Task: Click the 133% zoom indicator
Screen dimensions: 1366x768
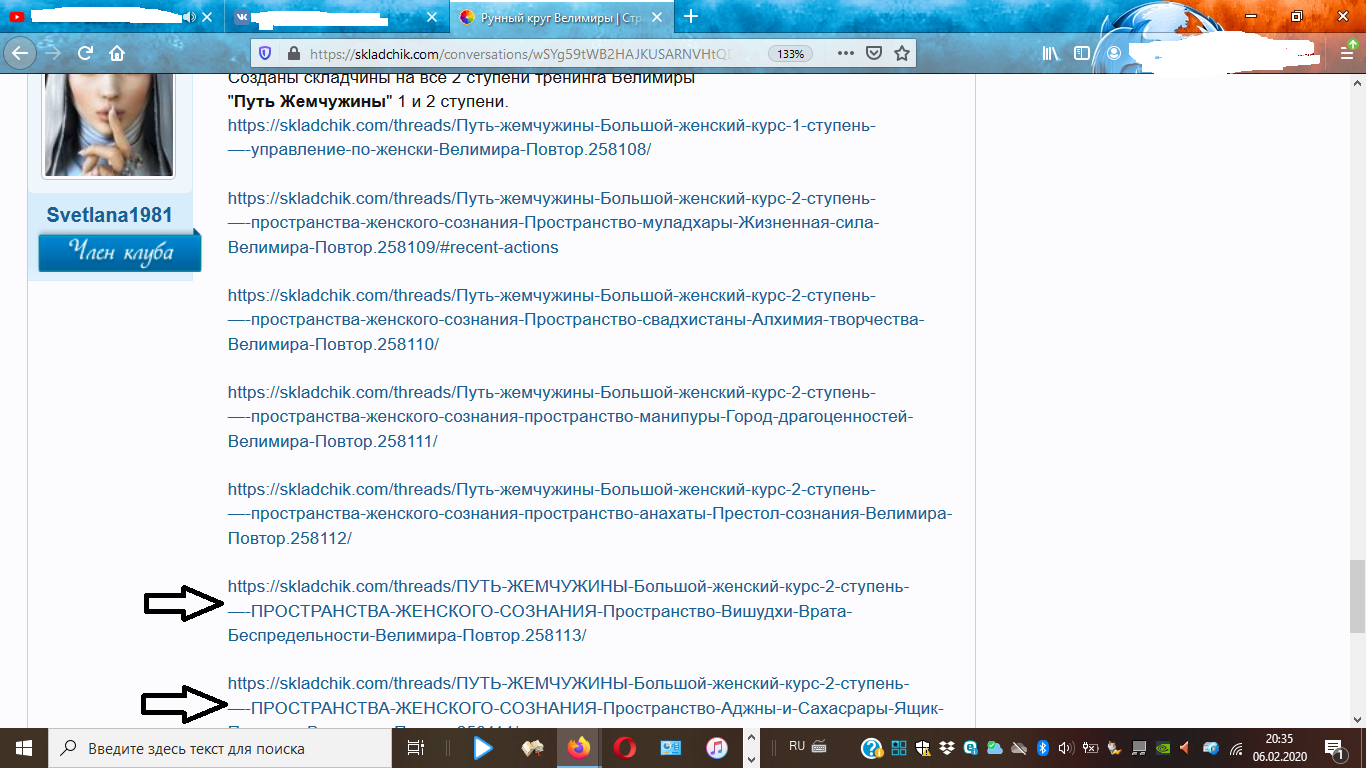Action: 790,55
